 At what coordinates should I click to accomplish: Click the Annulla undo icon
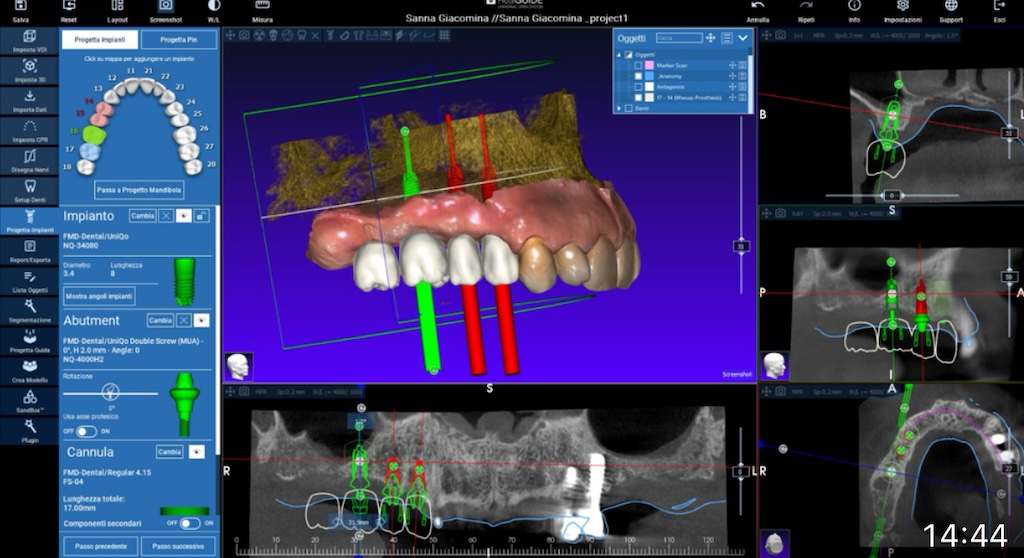758,7
